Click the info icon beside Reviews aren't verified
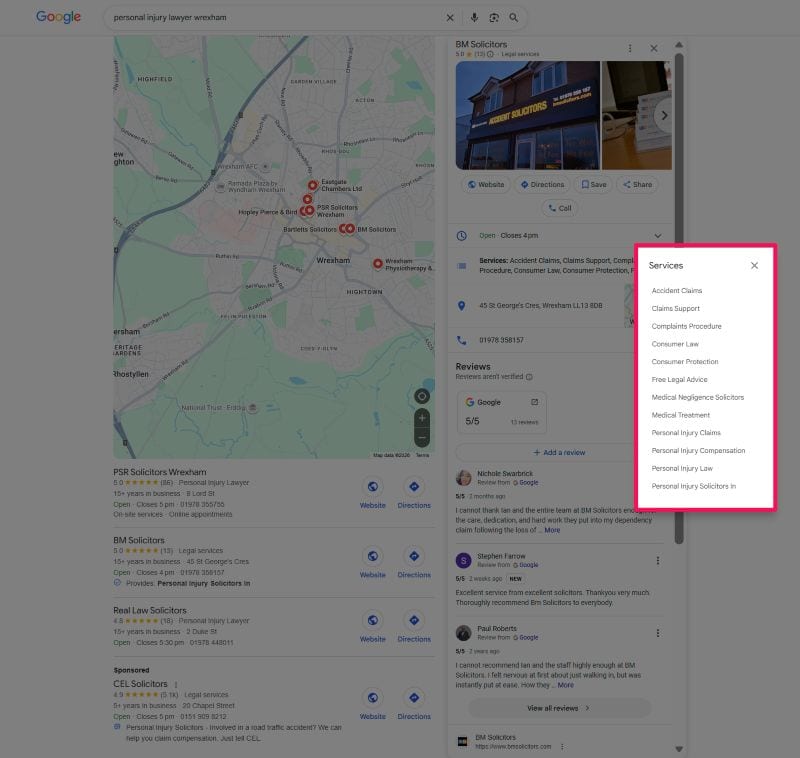This screenshot has width=800, height=758. [529, 377]
